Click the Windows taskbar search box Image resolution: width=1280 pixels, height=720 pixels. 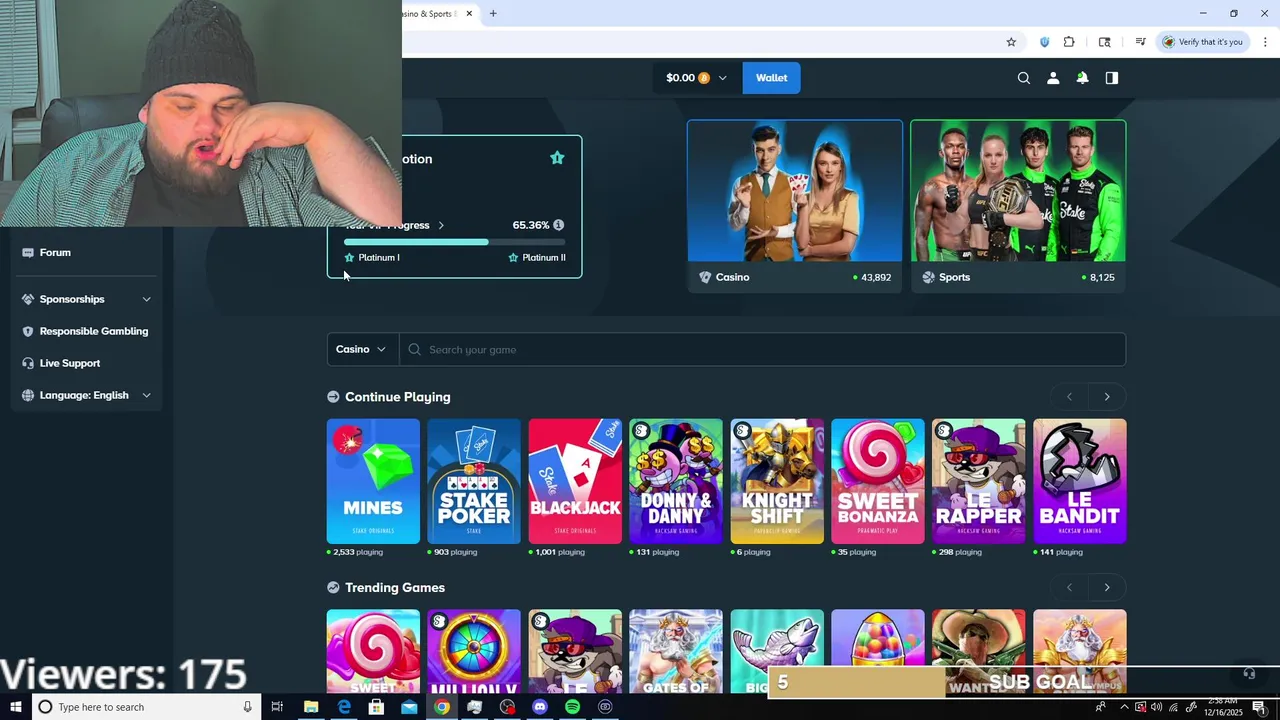146,707
